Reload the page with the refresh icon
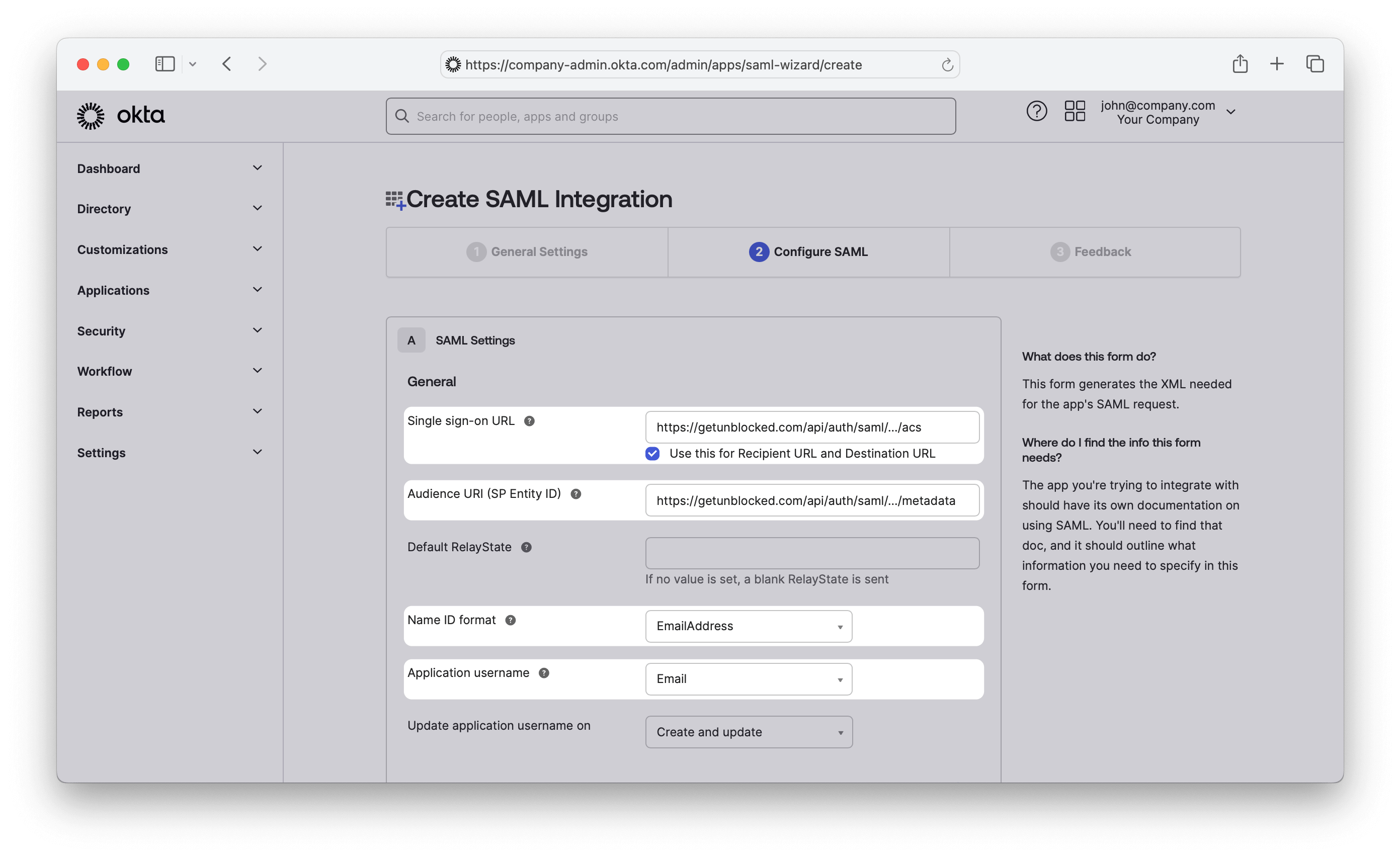The height and width of the screenshot is (857, 1400). [947, 65]
